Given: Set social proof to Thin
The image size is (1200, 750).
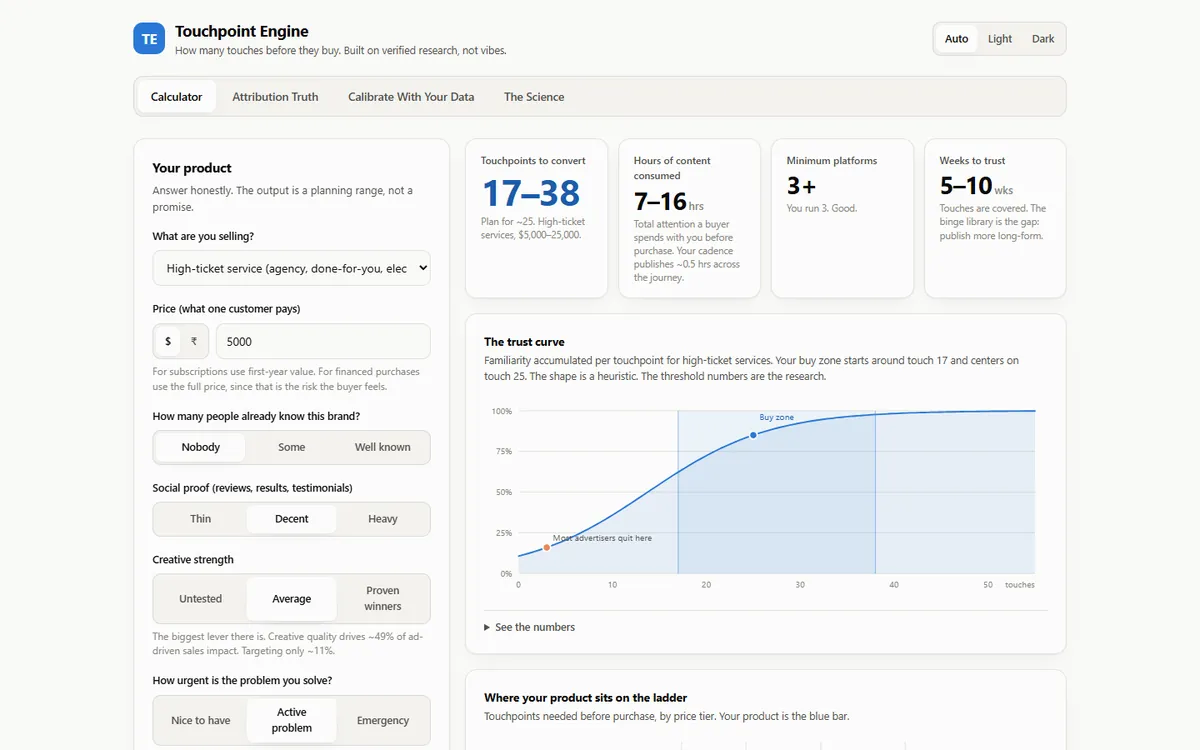Looking at the screenshot, I should click(x=201, y=519).
